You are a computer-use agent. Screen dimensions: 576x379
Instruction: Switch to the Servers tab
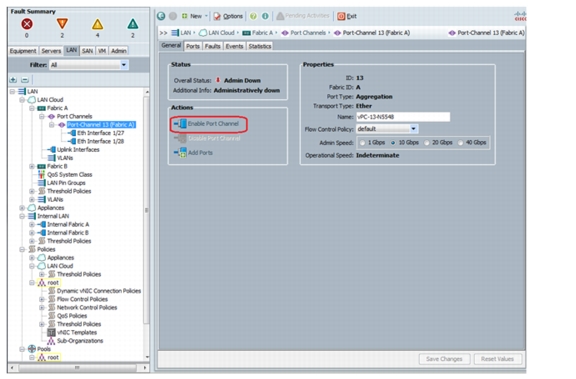coord(51,51)
